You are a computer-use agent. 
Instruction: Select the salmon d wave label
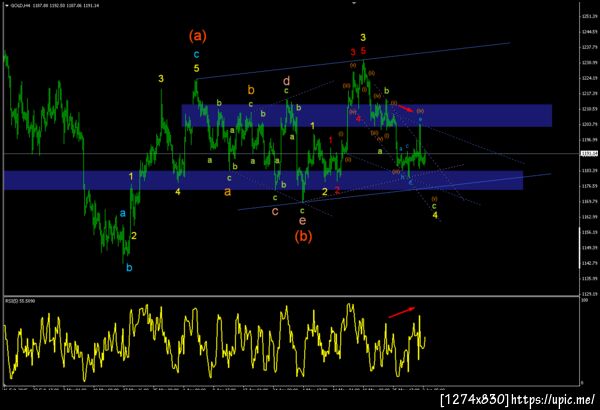[x=286, y=80]
